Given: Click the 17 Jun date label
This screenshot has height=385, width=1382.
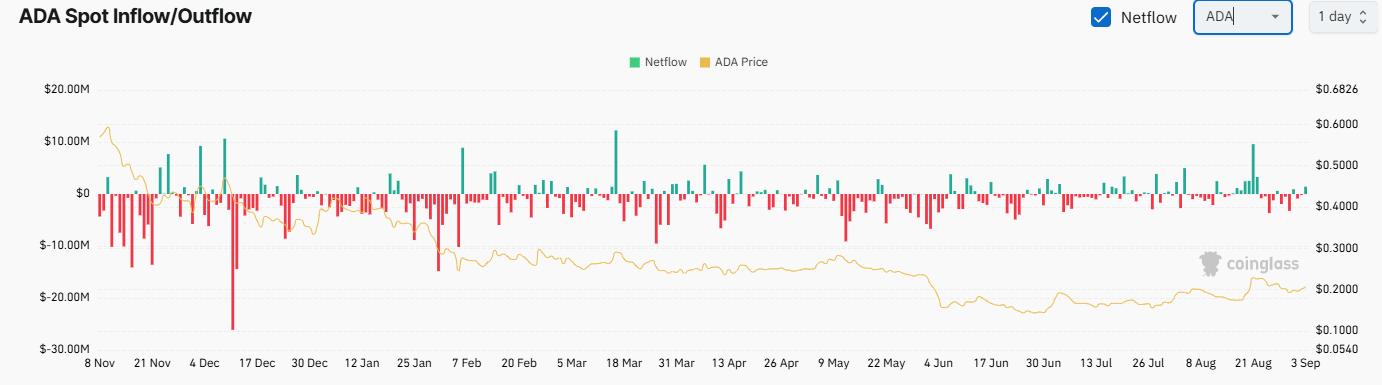Looking at the screenshot, I should [x=990, y=364].
